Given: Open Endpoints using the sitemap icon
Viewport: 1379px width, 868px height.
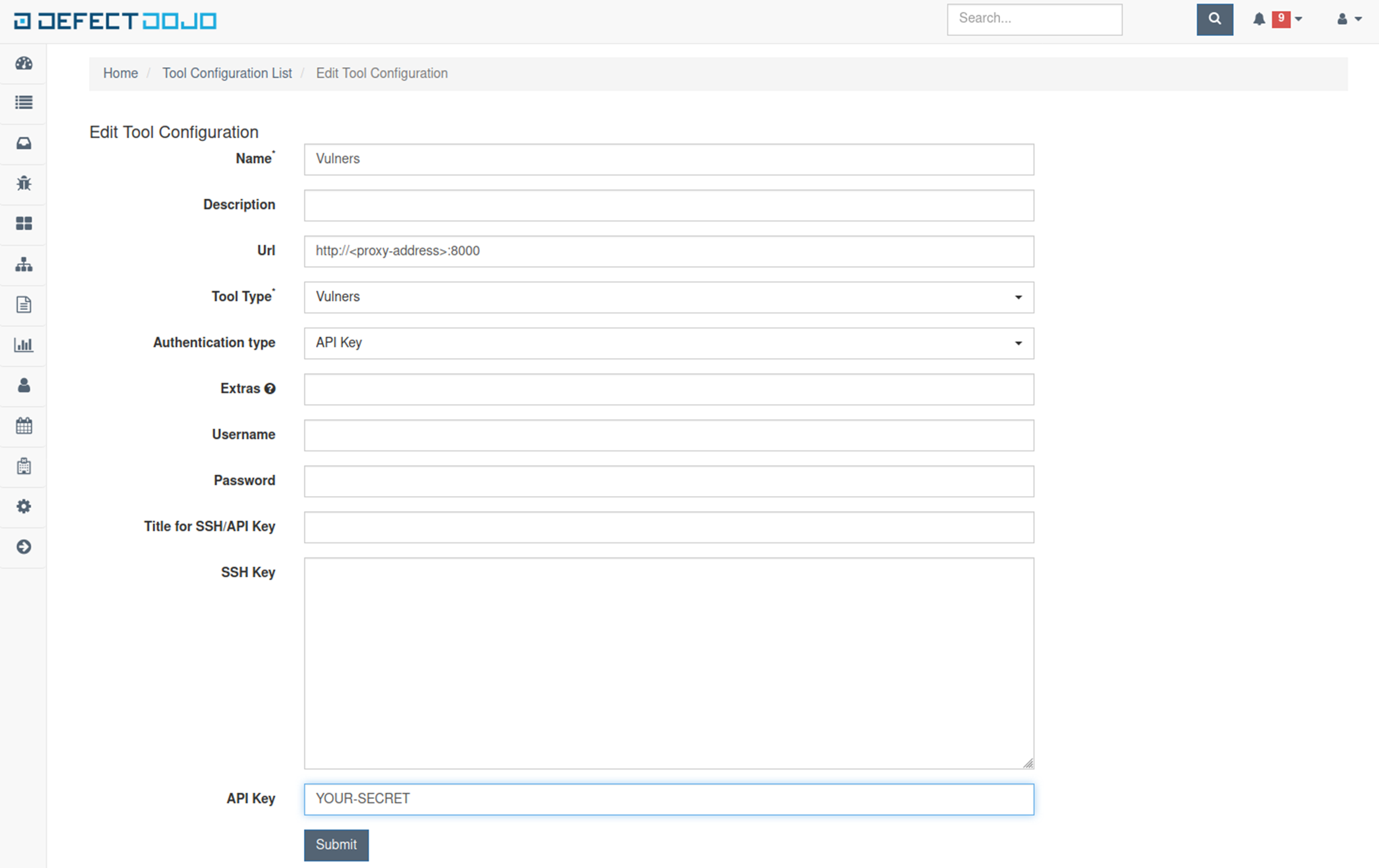Looking at the screenshot, I should tap(23, 264).
